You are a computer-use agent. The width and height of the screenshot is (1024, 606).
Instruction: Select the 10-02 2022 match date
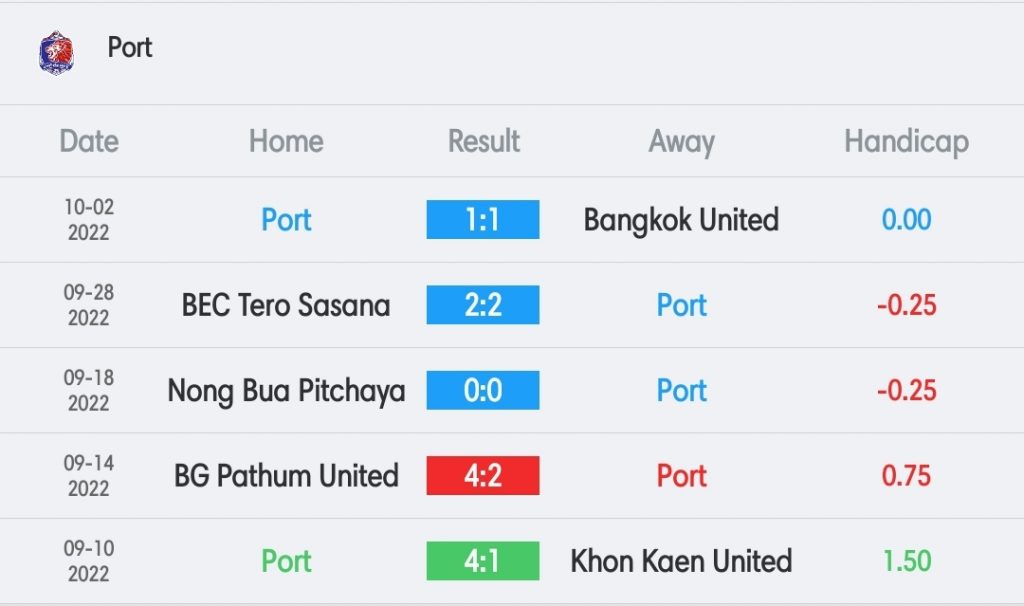(x=89, y=219)
